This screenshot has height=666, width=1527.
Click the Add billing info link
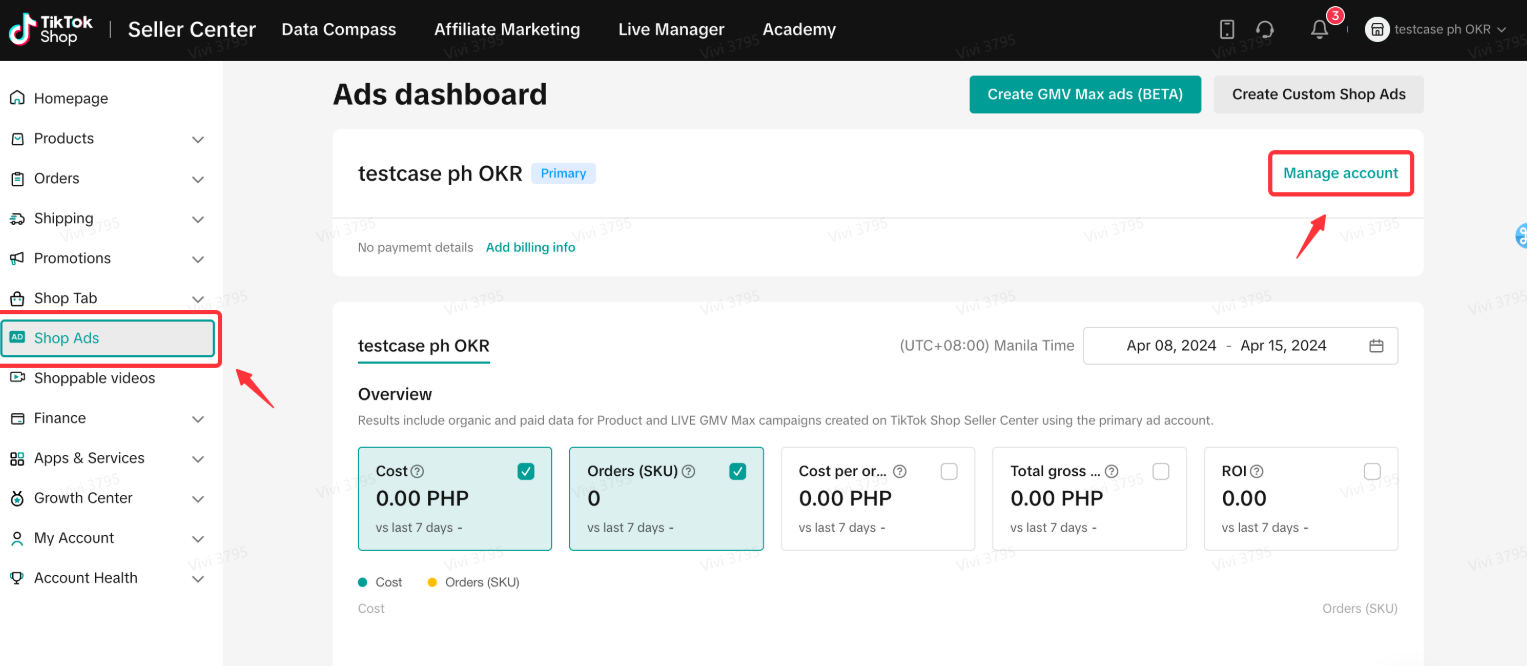530,247
